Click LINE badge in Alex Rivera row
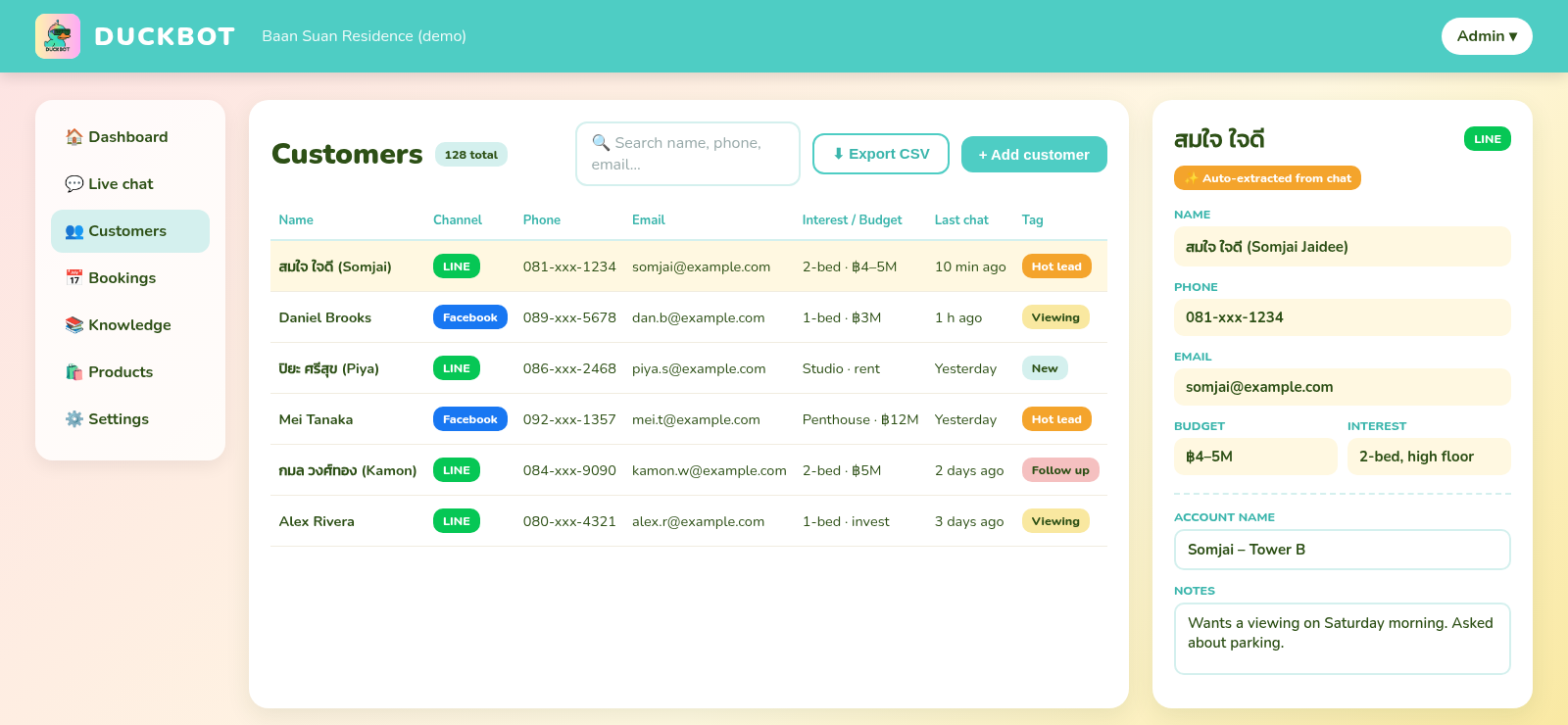 [x=457, y=521]
